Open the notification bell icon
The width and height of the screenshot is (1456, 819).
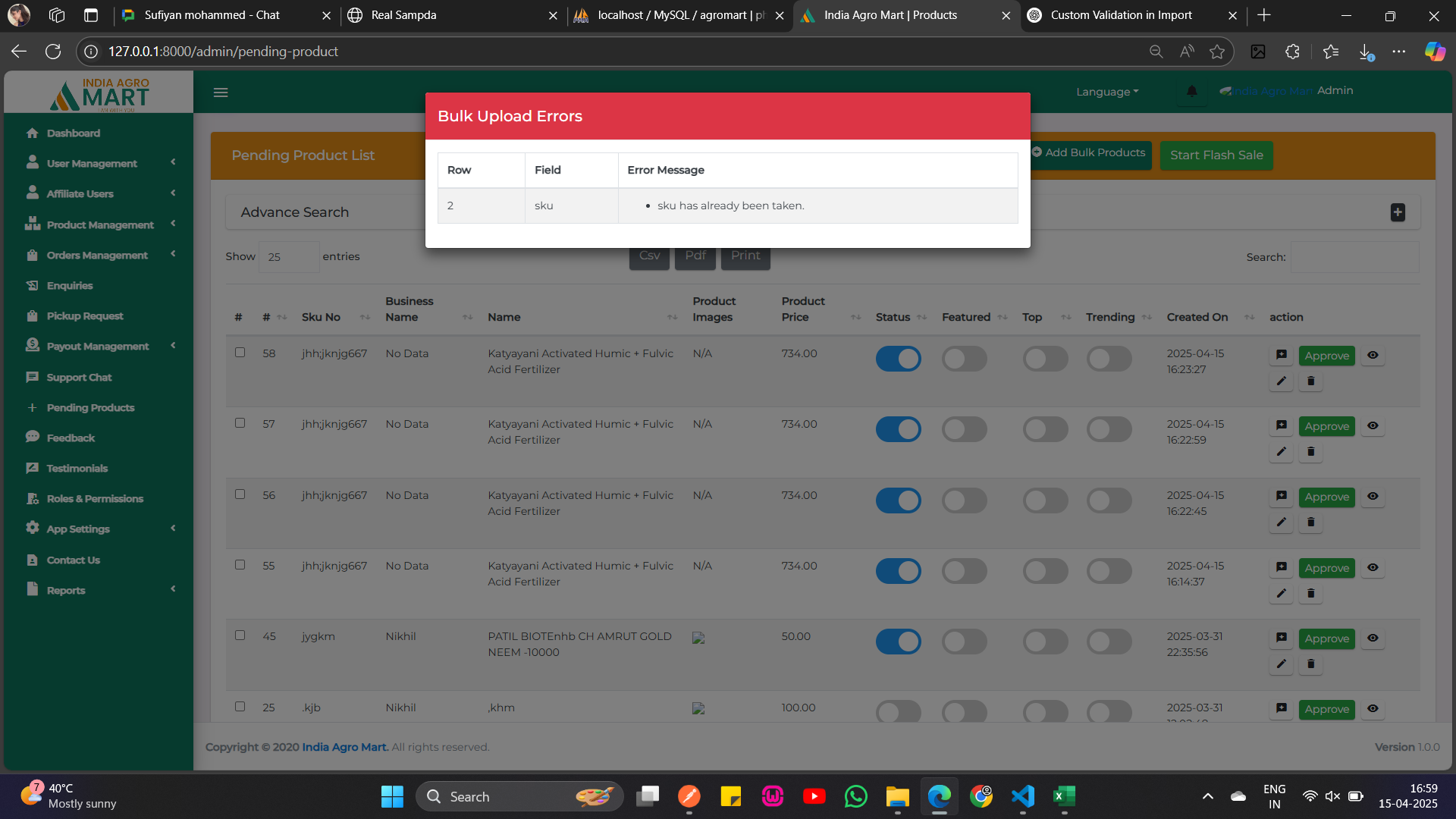click(x=1191, y=92)
